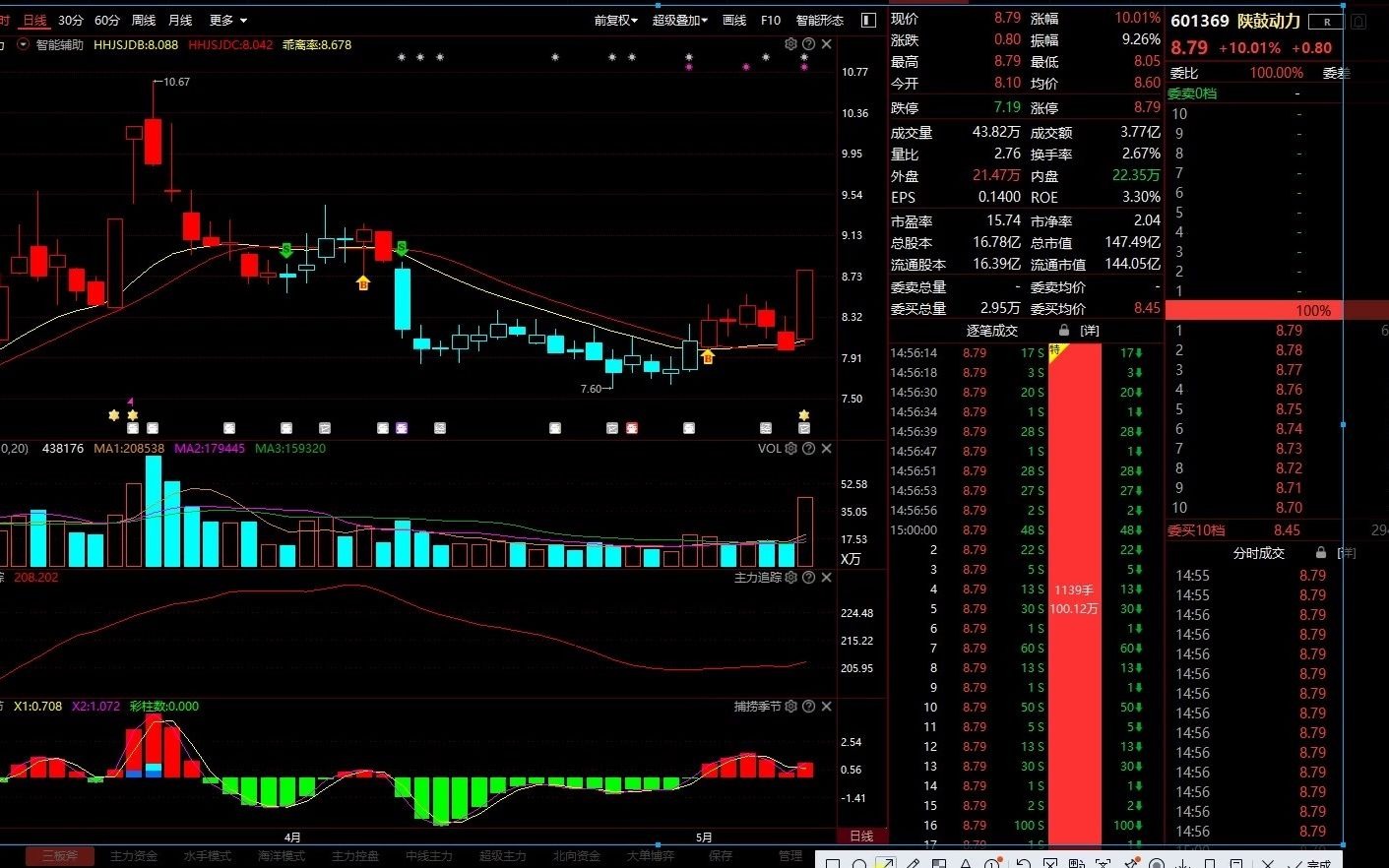
Task: Click the red 100% order ratio bar
Action: click(x=1276, y=310)
